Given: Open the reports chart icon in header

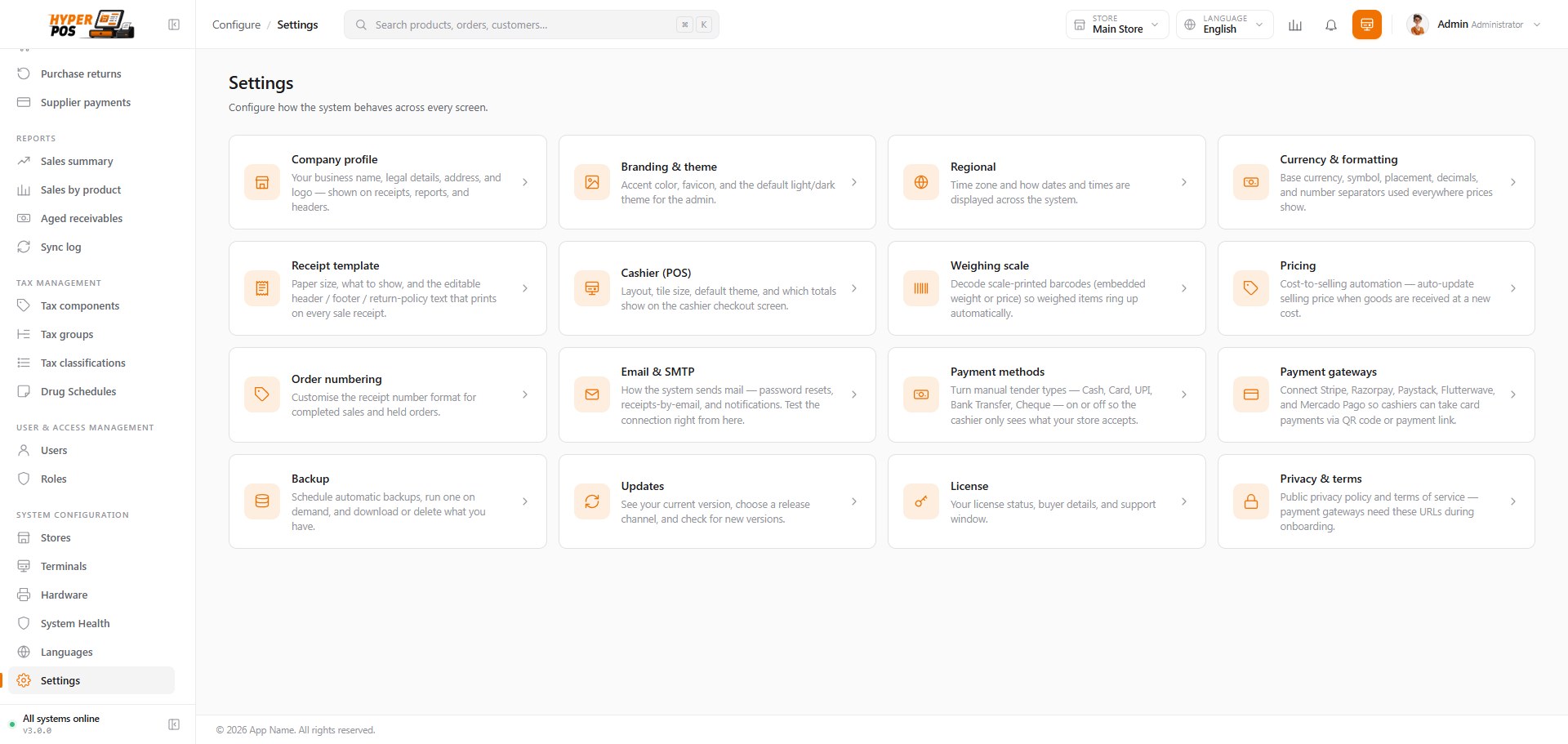Looking at the screenshot, I should (x=1295, y=25).
